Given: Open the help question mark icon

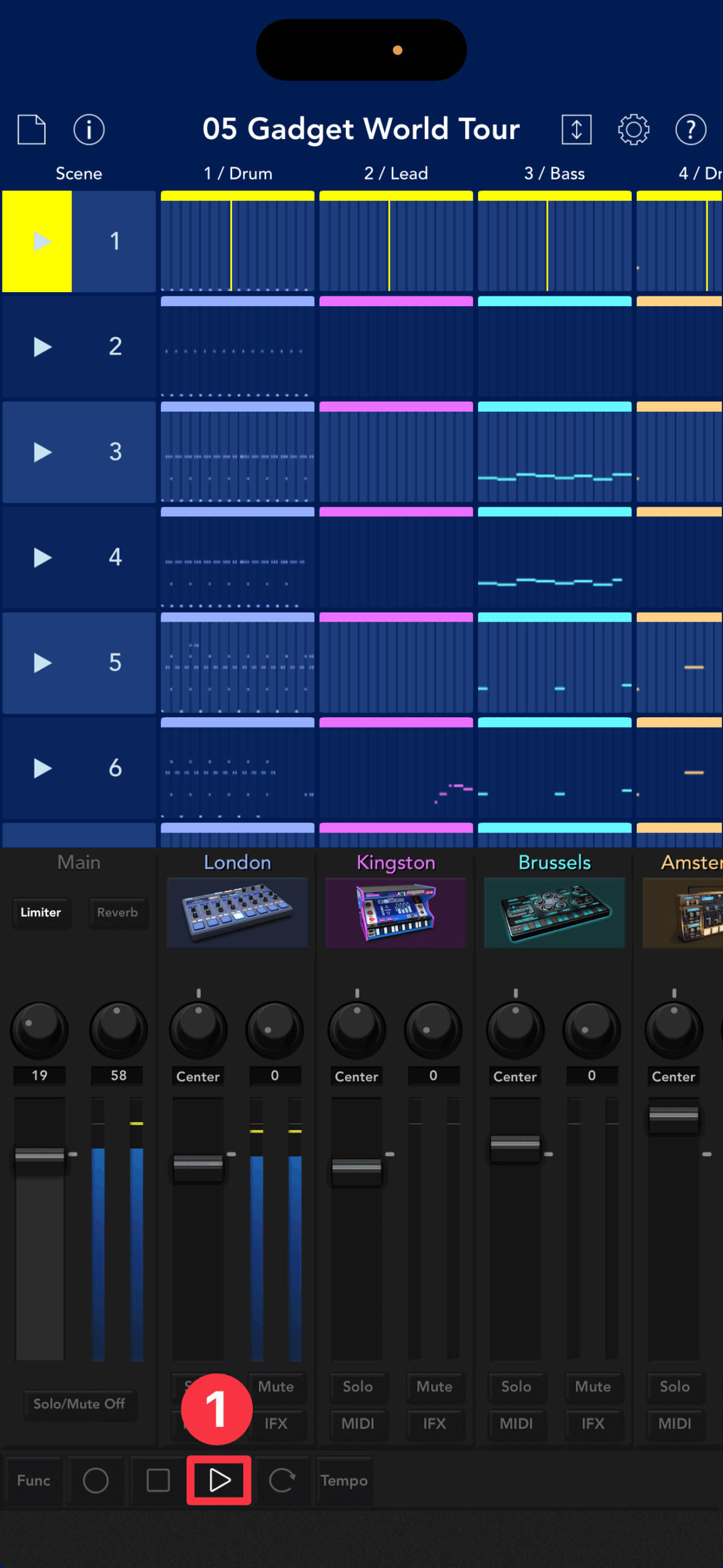Looking at the screenshot, I should (x=691, y=129).
